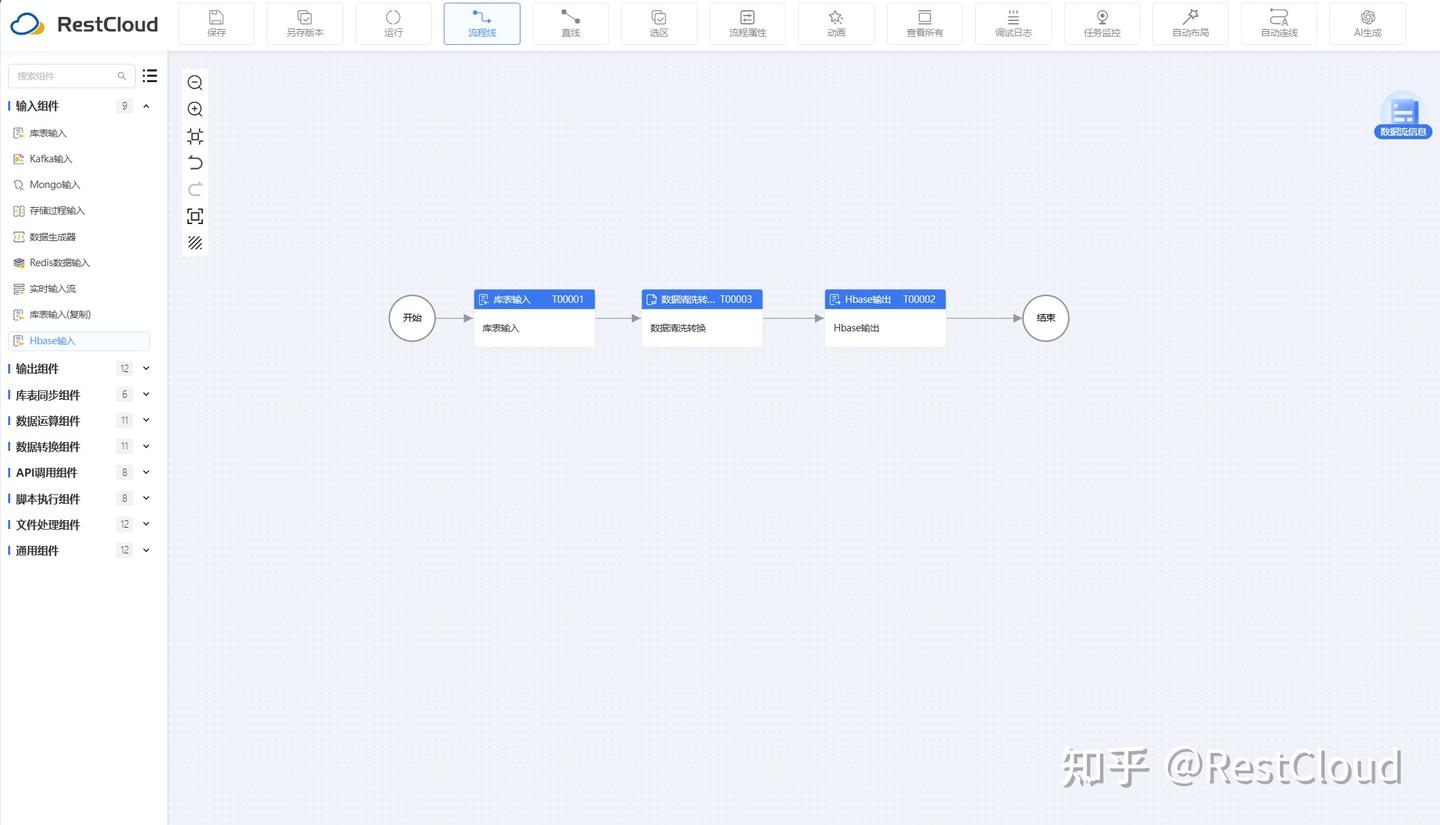Switch connections to 直线 straight-line mode
1440x825 pixels.
click(x=570, y=23)
